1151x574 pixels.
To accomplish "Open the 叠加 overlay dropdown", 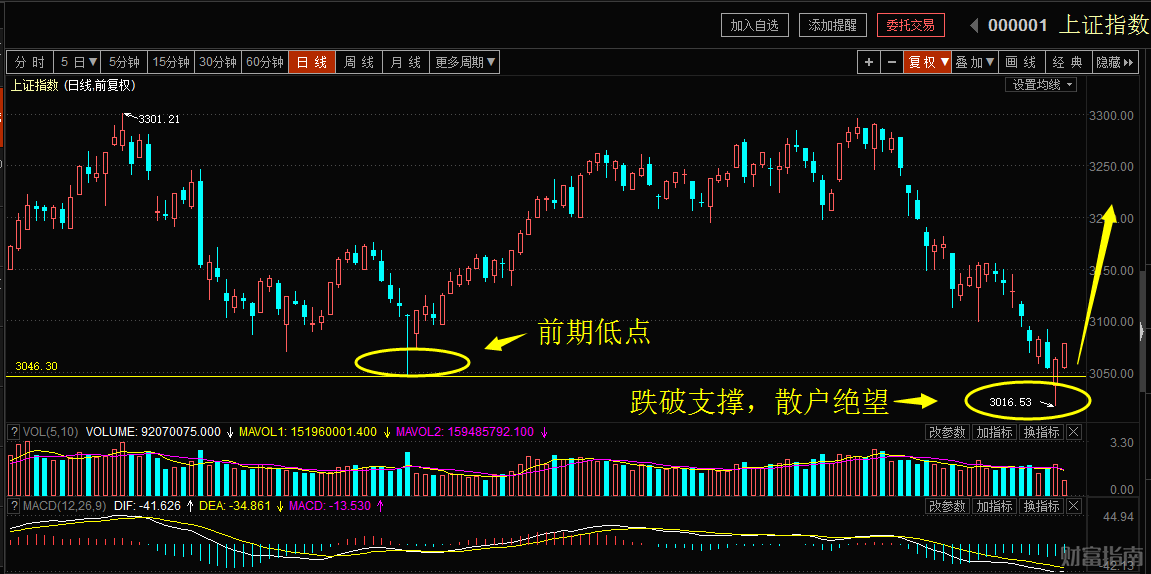I will pyautogui.click(x=975, y=62).
